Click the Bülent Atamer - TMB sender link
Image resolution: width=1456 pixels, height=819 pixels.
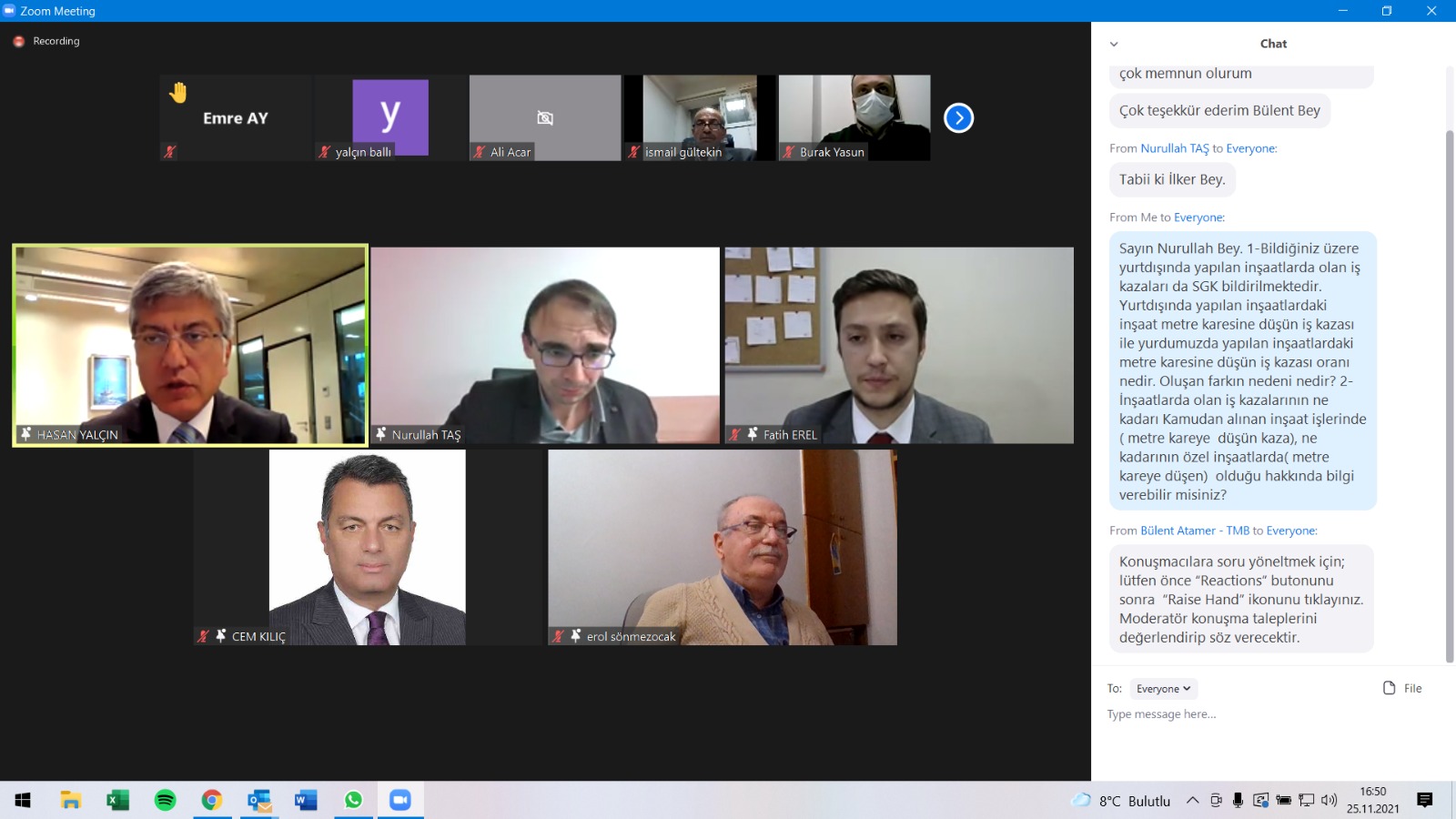(1194, 531)
